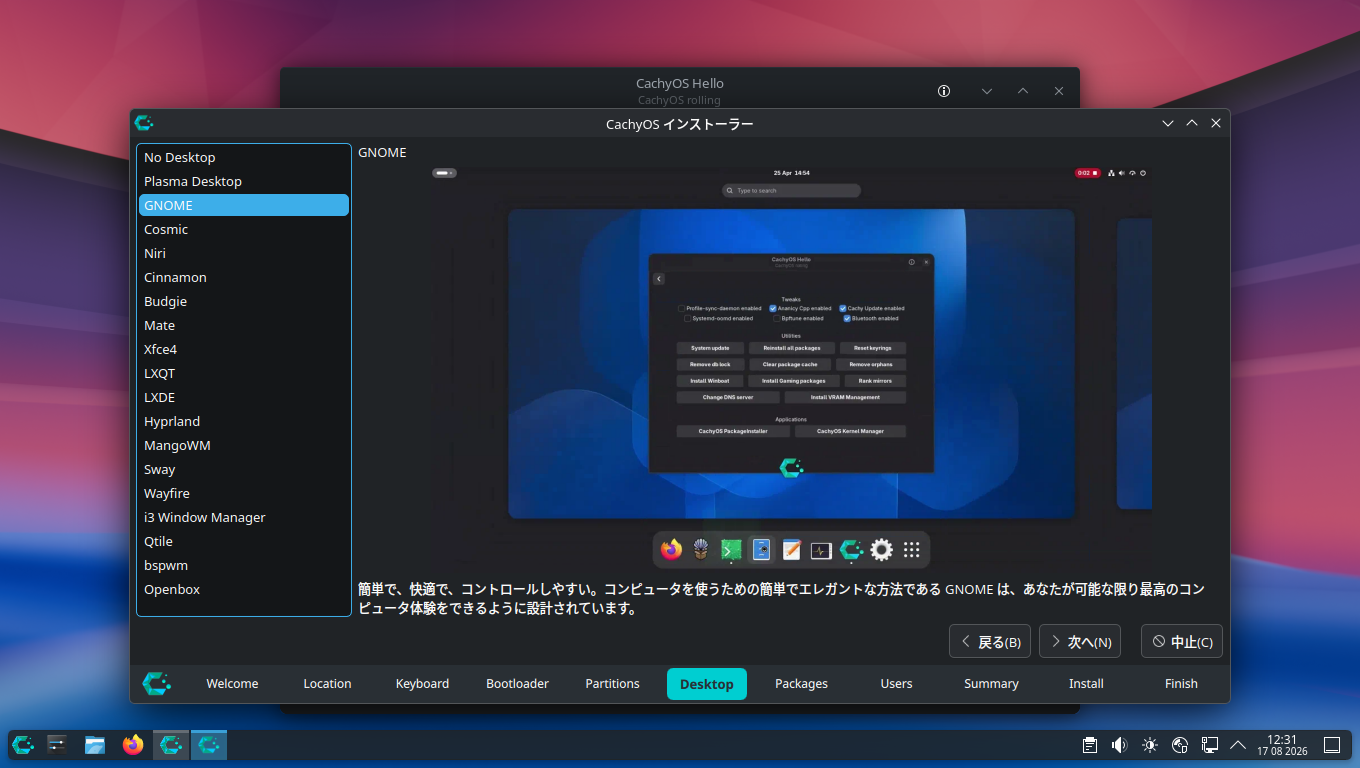
Task: Select "Xfce4" from the list
Action: coord(244,349)
